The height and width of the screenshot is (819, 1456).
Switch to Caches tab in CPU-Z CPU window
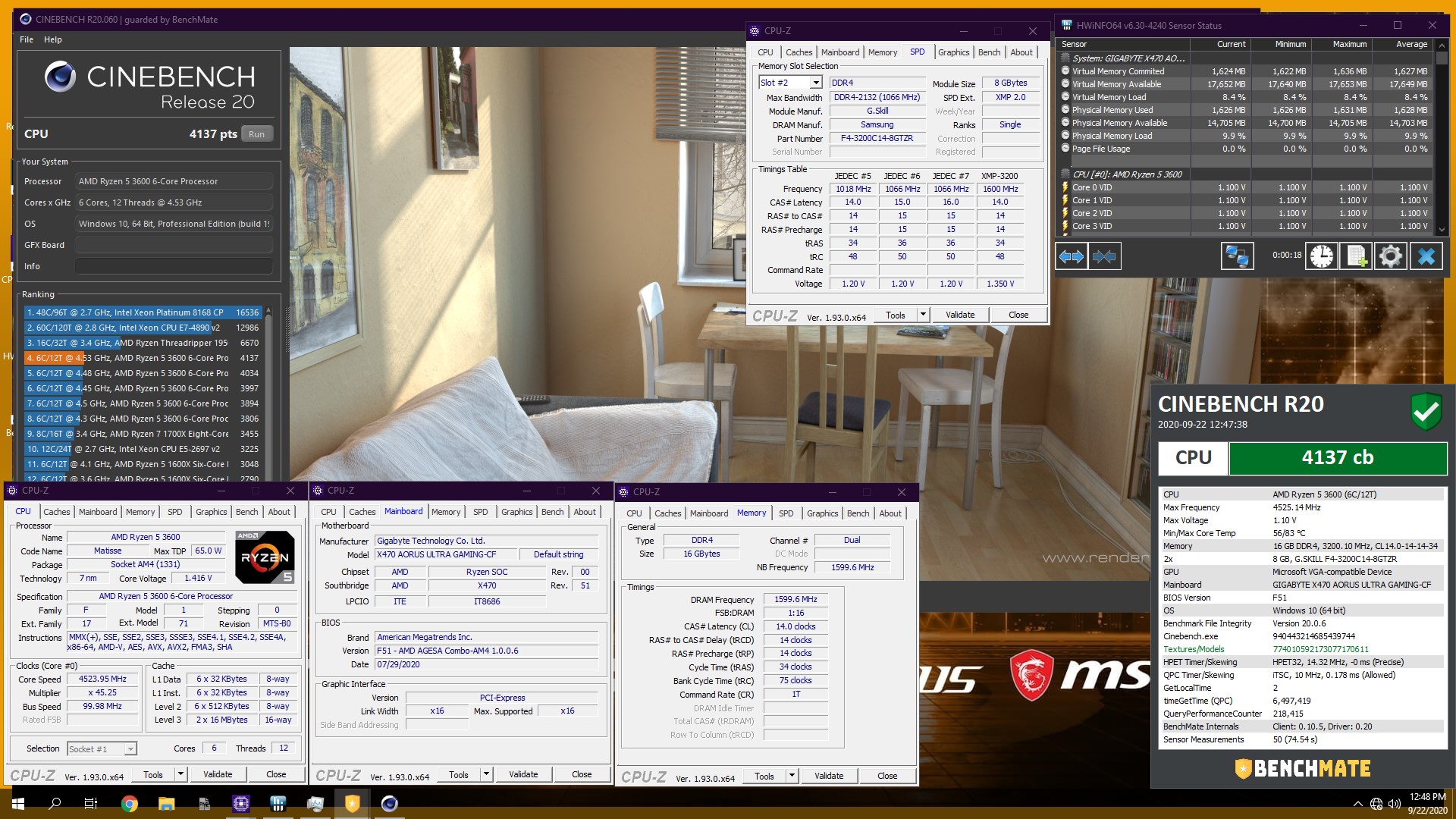click(57, 512)
